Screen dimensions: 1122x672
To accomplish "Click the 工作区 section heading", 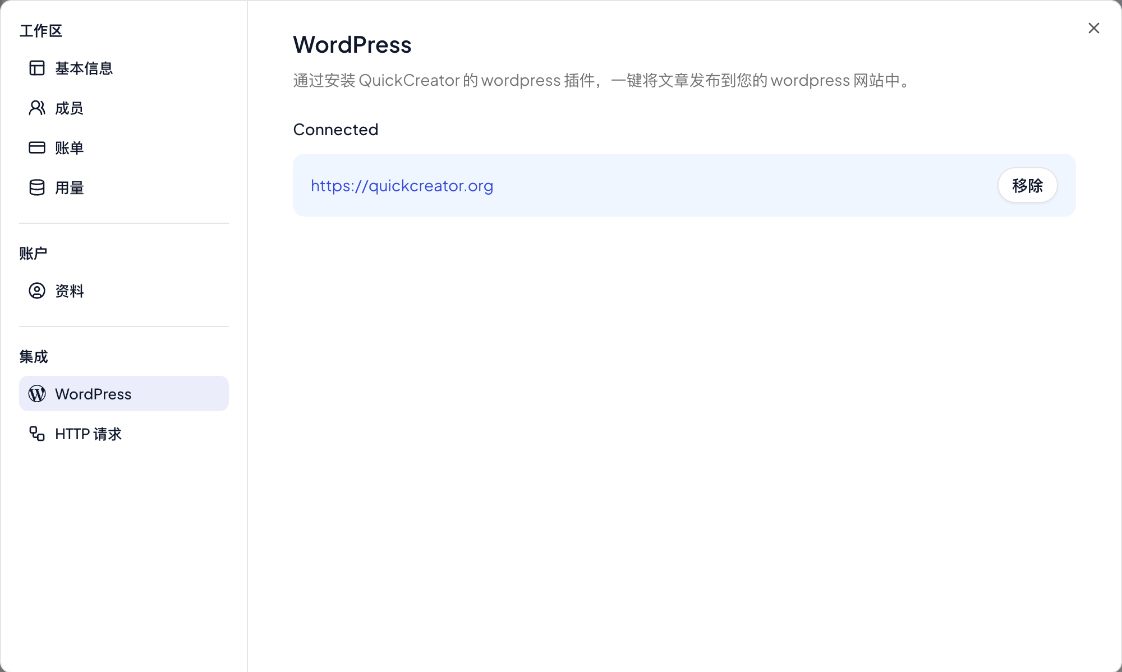I will [41, 31].
